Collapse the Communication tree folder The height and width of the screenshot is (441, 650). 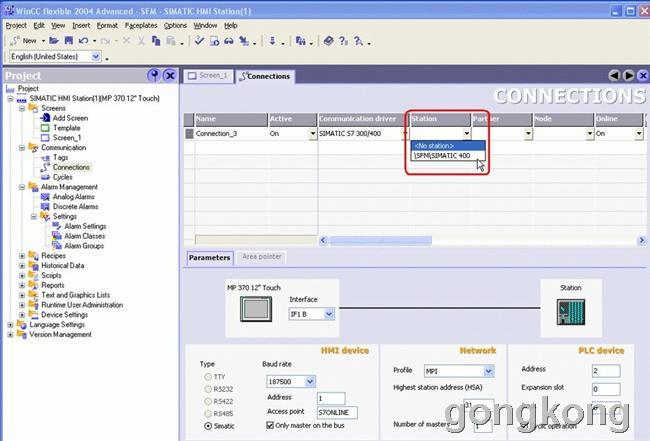click(x=22, y=148)
